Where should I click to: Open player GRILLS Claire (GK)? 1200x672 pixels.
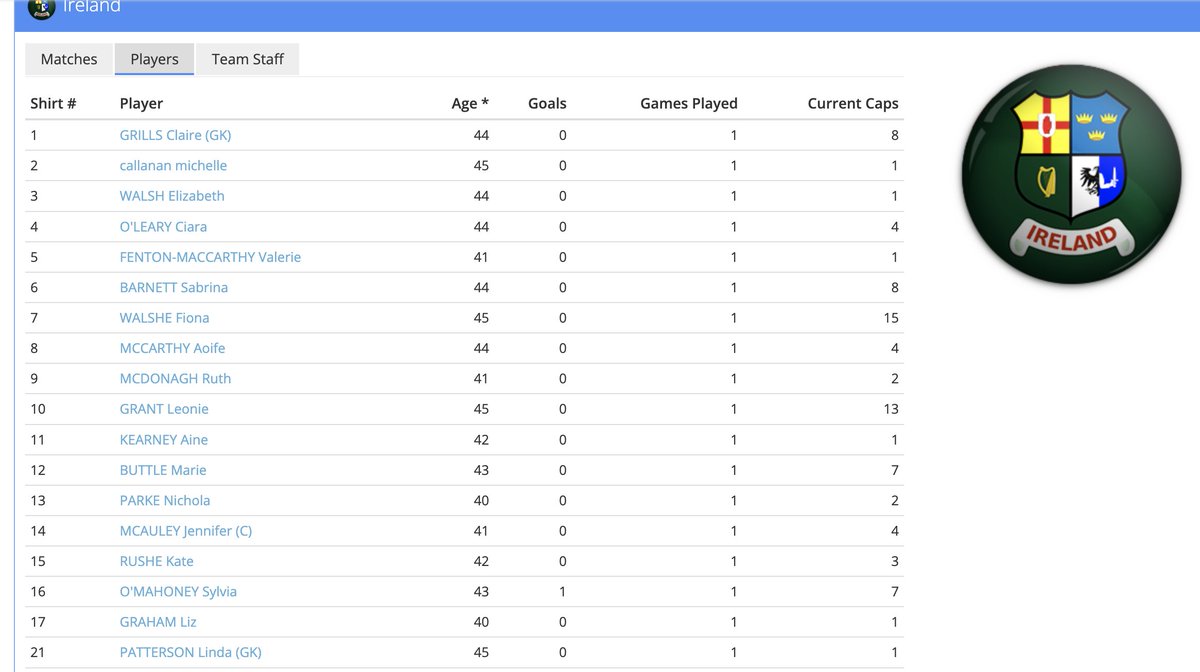tap(175, 135)
